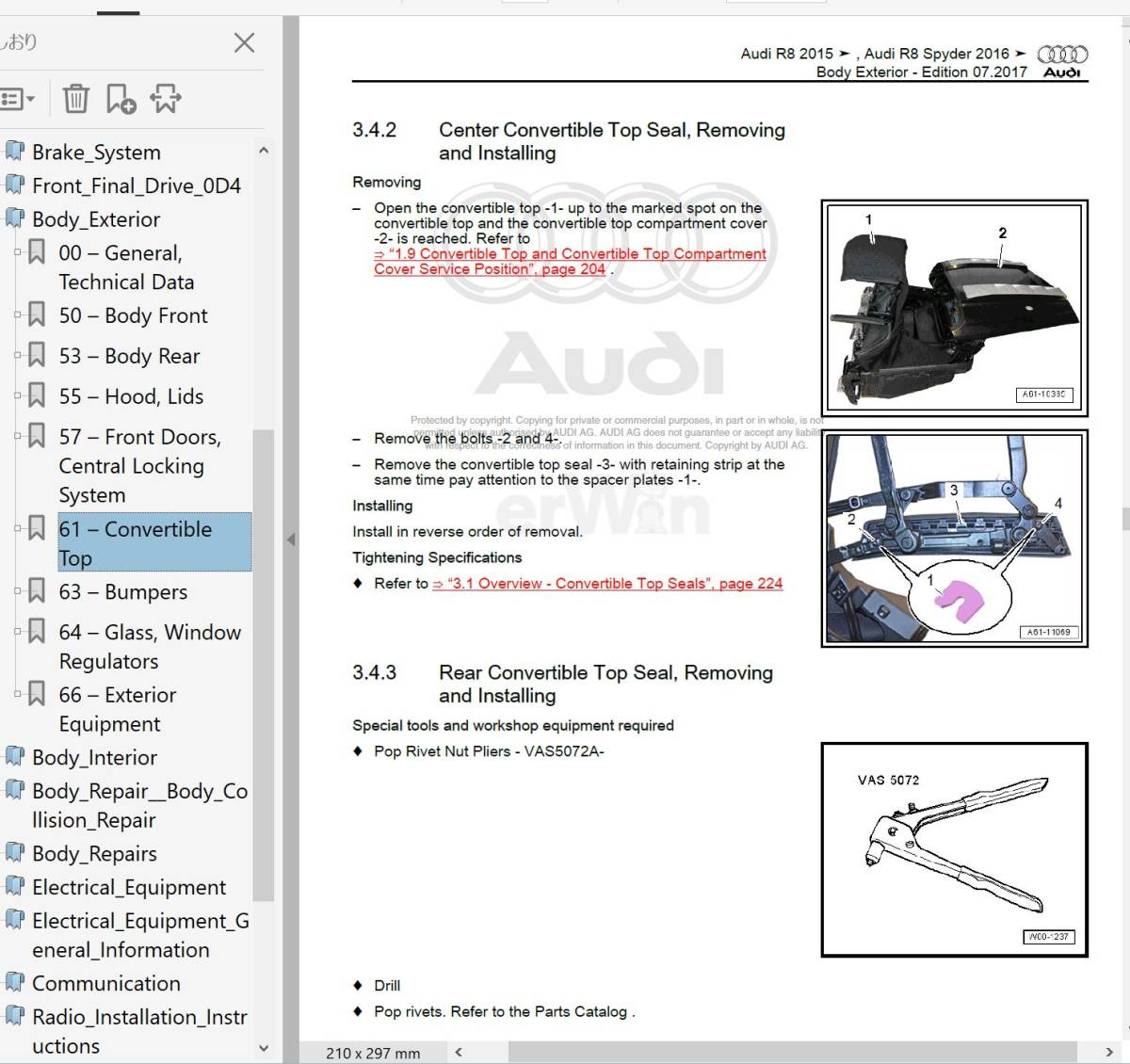Screen dimensions: 1130x1064
Task: Add new bookmark icon
Action: pos(121,98)
